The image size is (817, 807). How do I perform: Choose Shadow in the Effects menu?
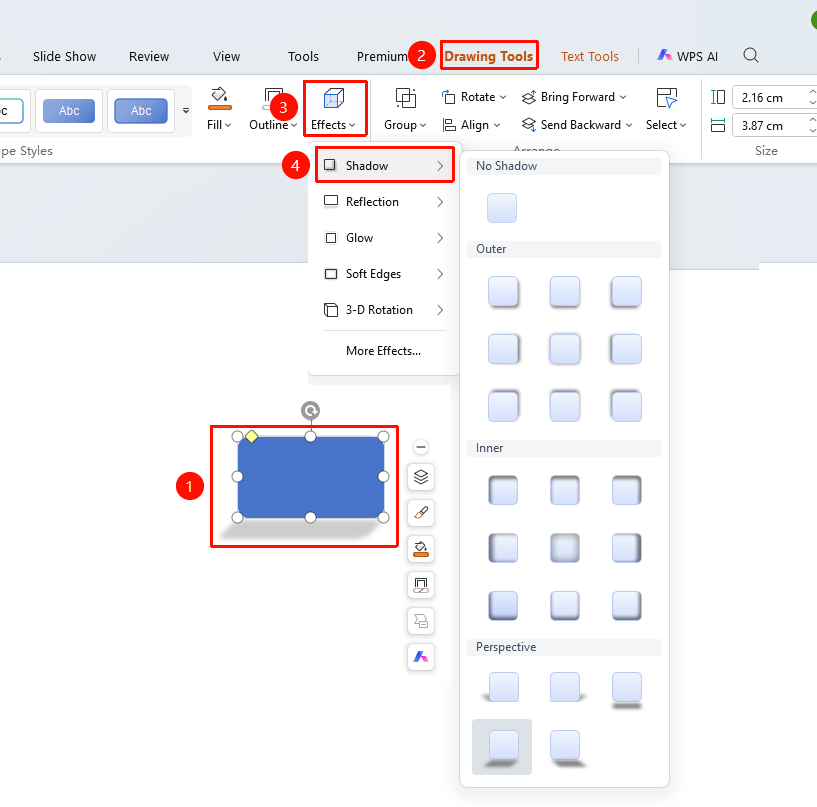click(384, 166)
